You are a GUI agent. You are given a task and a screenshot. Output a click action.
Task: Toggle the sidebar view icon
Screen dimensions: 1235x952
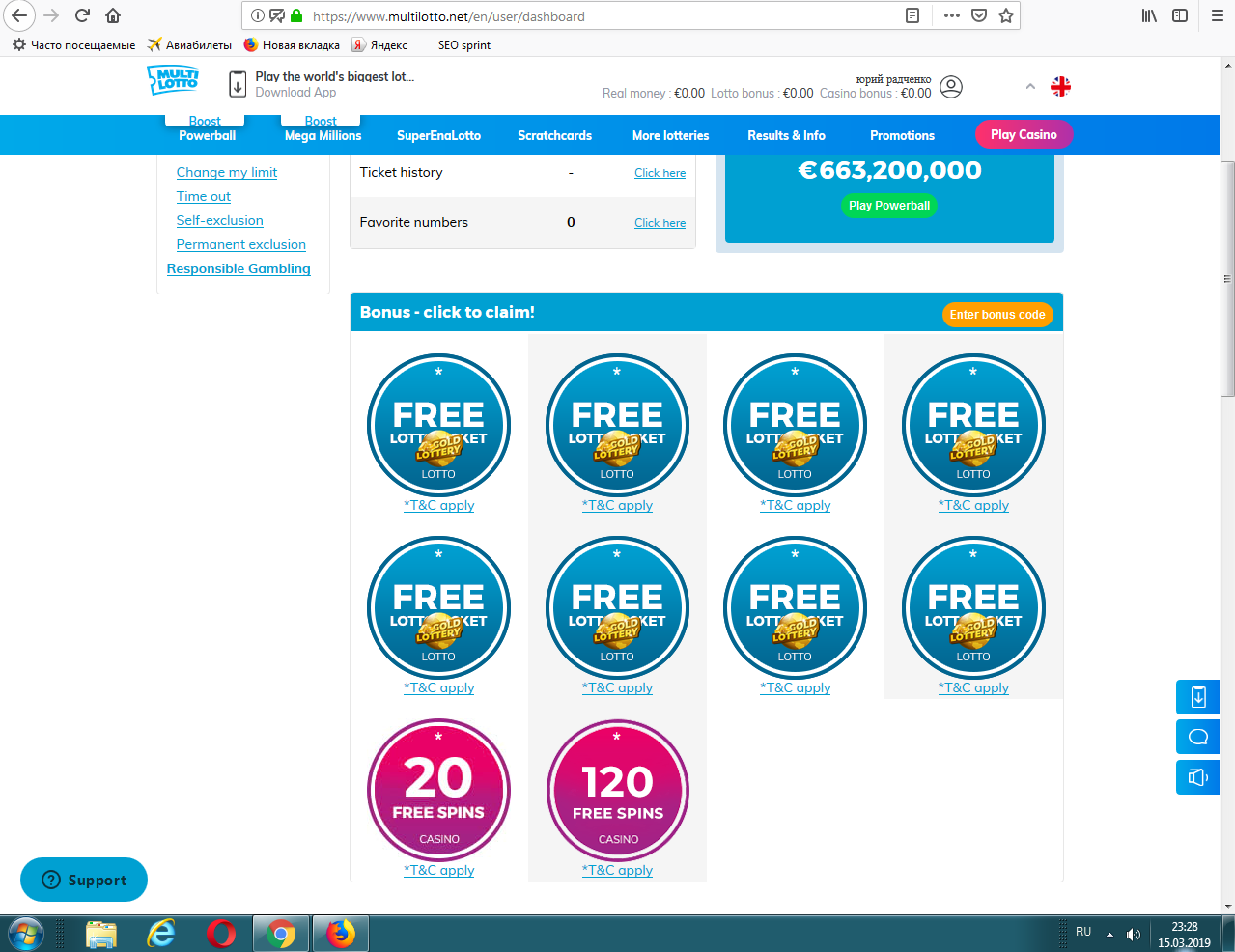tap(1180, 15)
